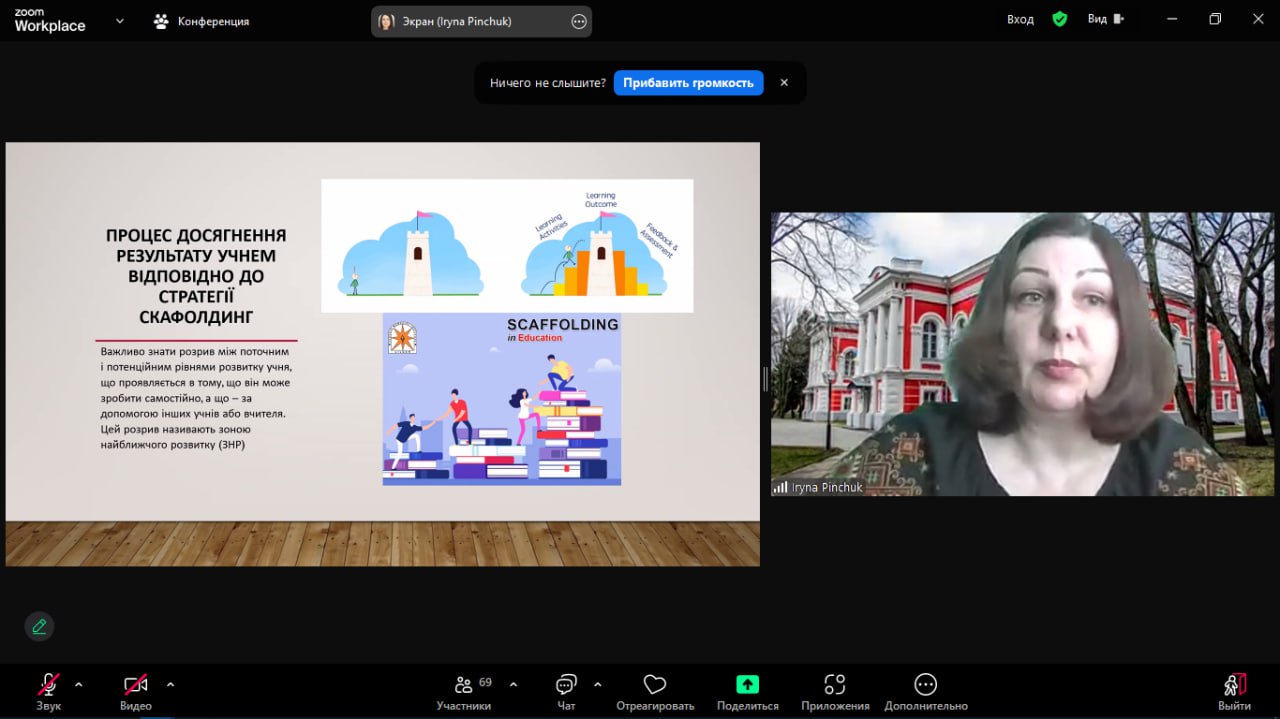
Task: Minimize the Zoom window
Action: point(1170,19)
